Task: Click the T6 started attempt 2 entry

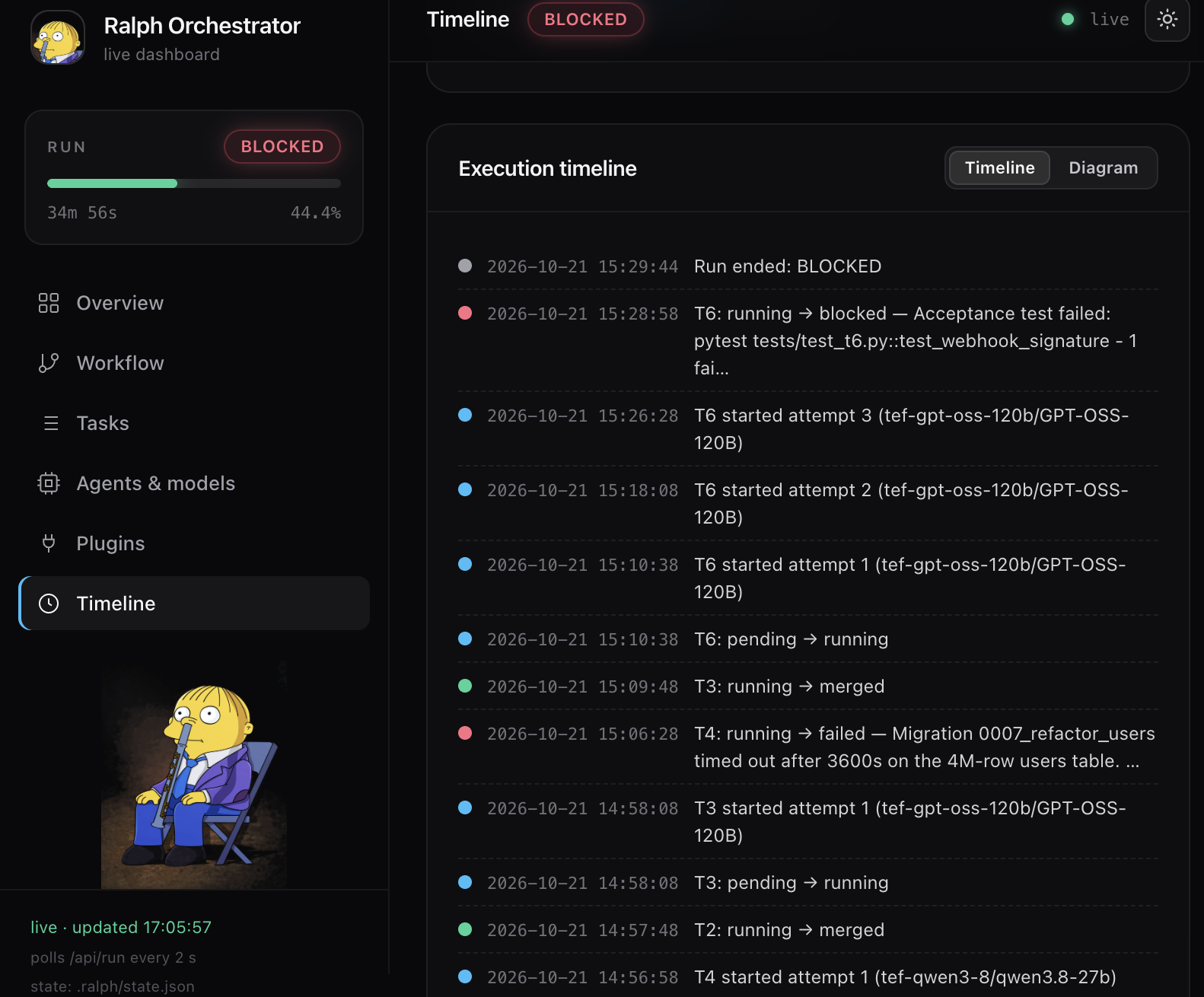Action: tap(808, 503)
